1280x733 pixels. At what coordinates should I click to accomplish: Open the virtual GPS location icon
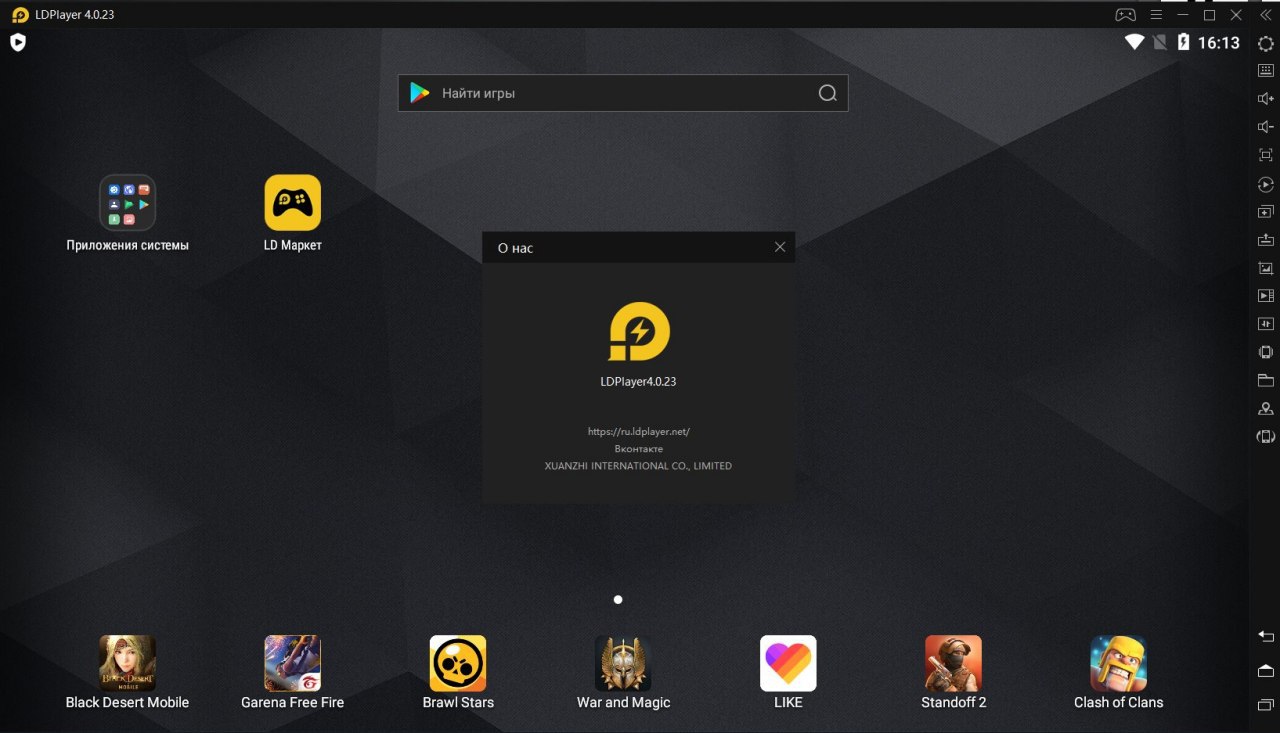pos(1265,408)
